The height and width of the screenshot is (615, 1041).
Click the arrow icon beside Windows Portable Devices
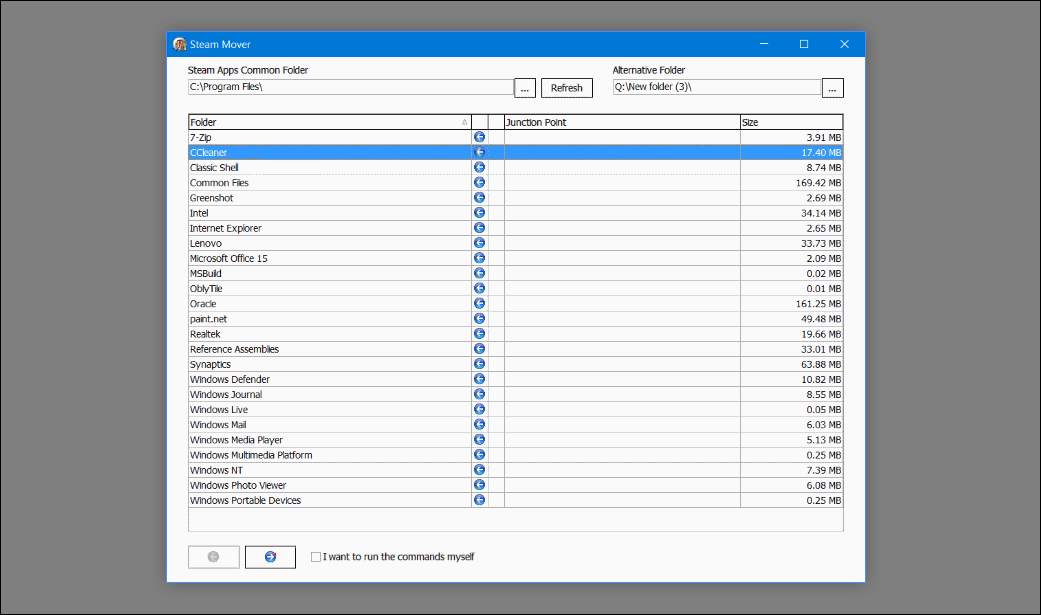(x=479, y=500)
